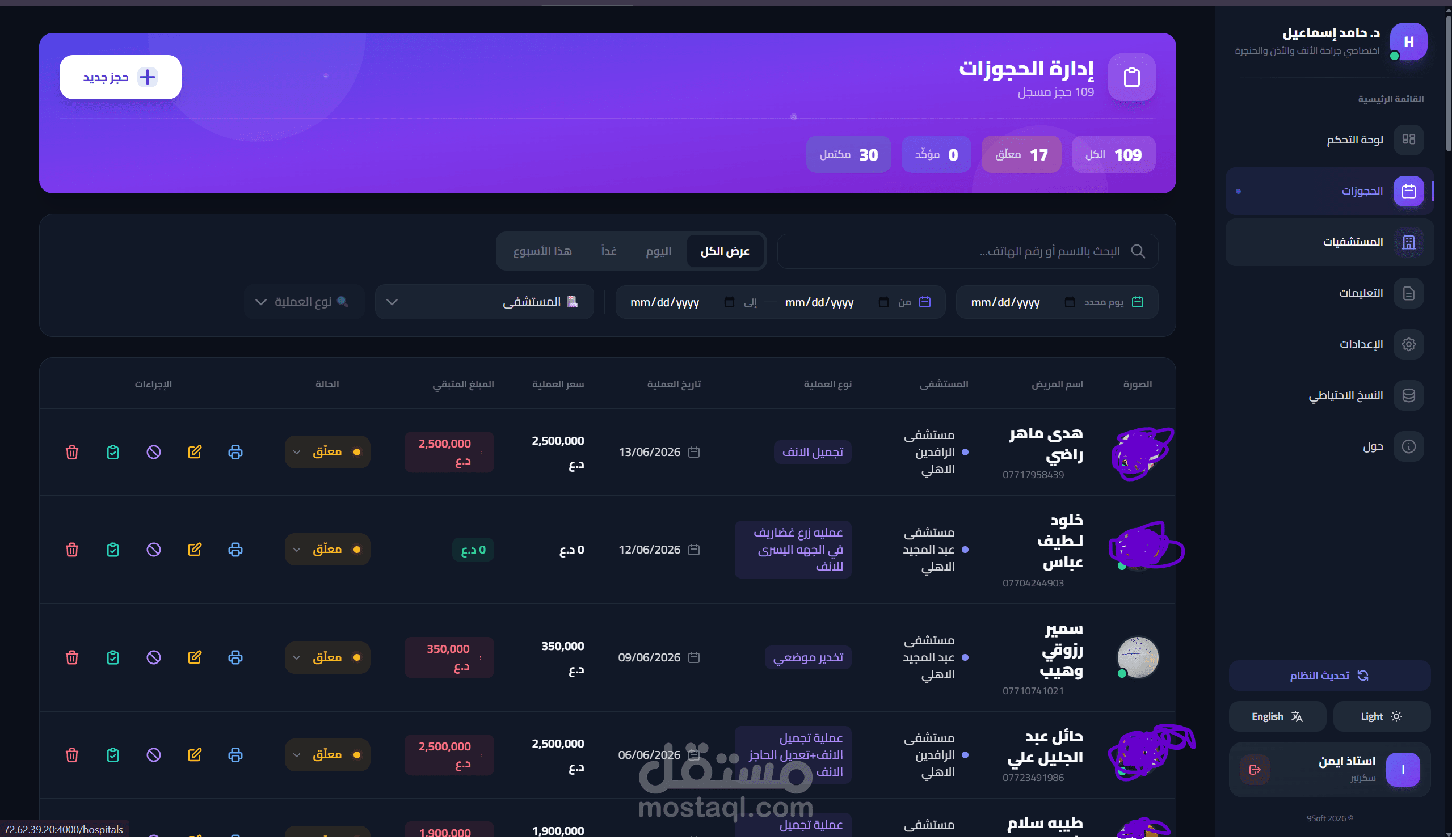This screenshot has width=1452, height=840.
Task: Edit booking for خلود لطيف عباس
Action: 195,550
